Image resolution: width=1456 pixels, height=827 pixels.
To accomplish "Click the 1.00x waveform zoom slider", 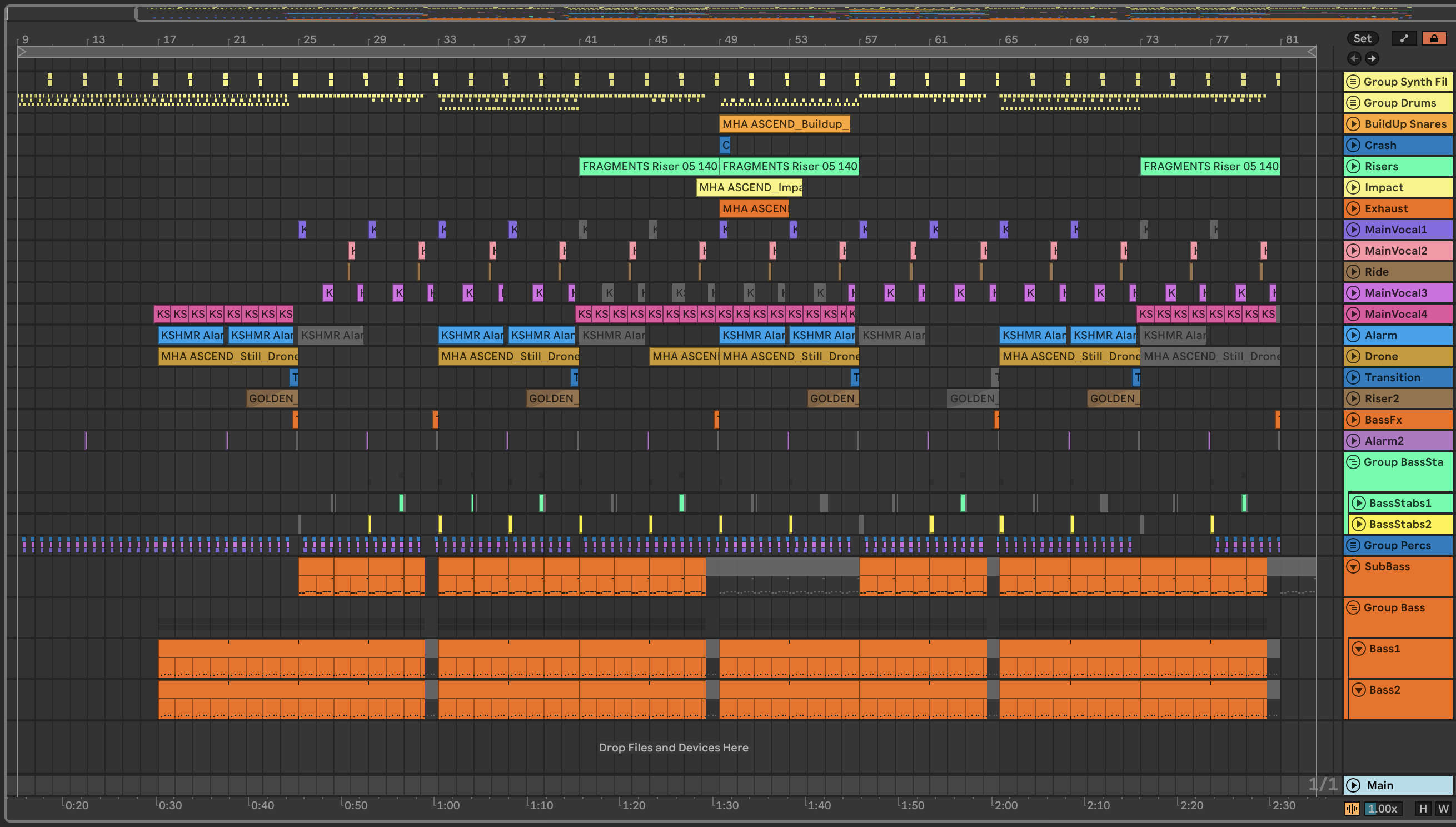I will click(x=1382, y=808).
